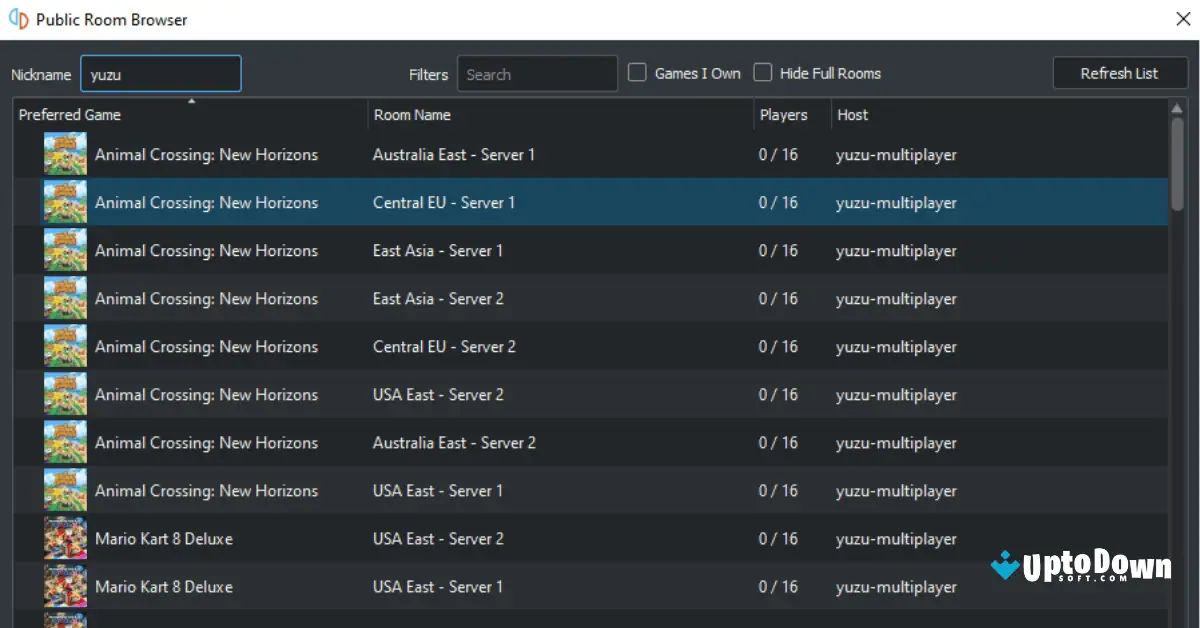Click the Animal Crossing icon on Australia East - Server 2
Viewport: 1200px width, 628px height.
pyautogui.click(x=65, y=442)
